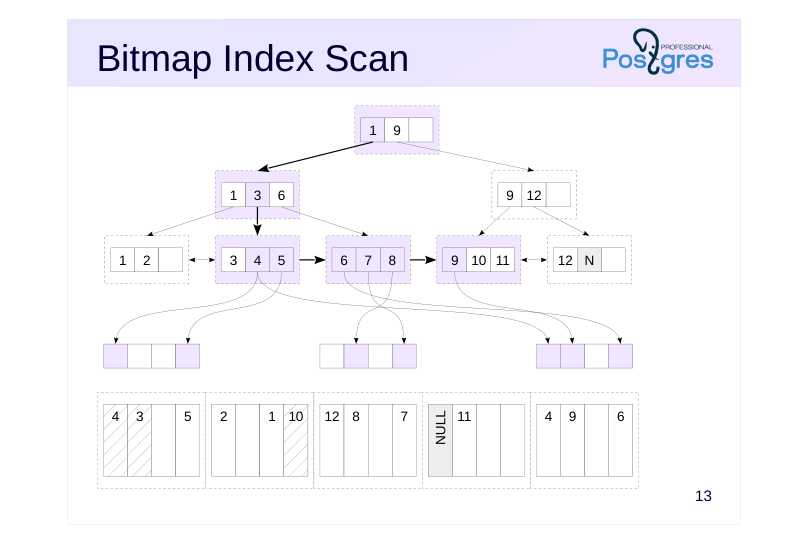Click value "11" in the fourth heap page
Screen dimensions: 809x541
(464, 440)
